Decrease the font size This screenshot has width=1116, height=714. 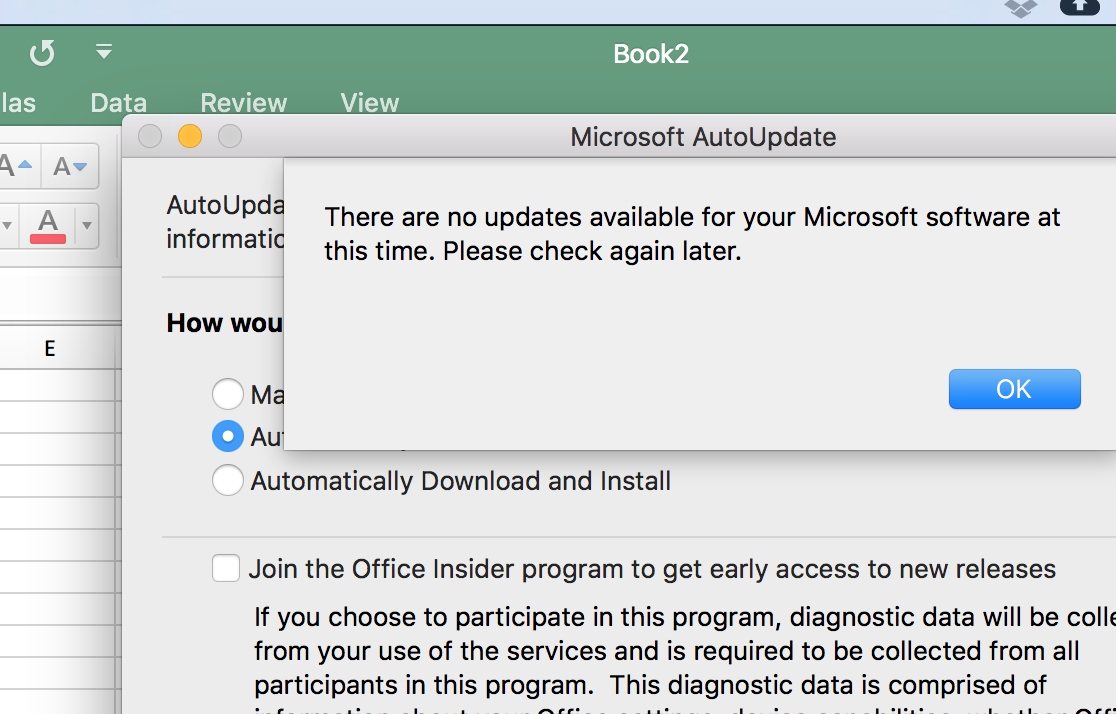pos(70,166)
